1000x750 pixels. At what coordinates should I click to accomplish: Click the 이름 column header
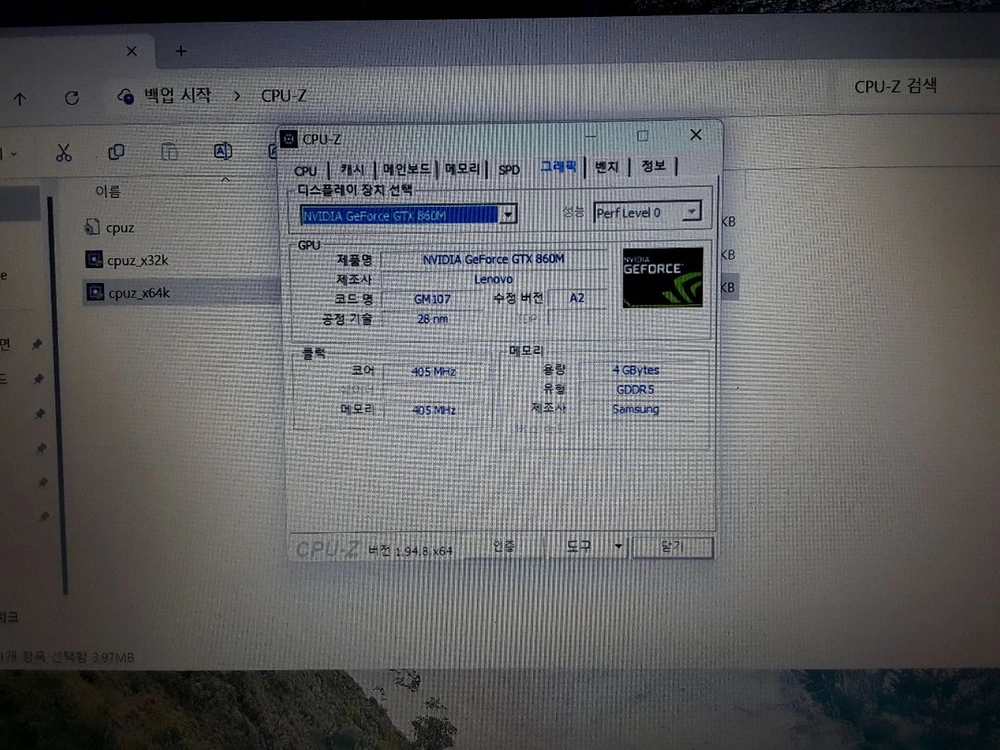pyautogui.click(x=107, y=191)
